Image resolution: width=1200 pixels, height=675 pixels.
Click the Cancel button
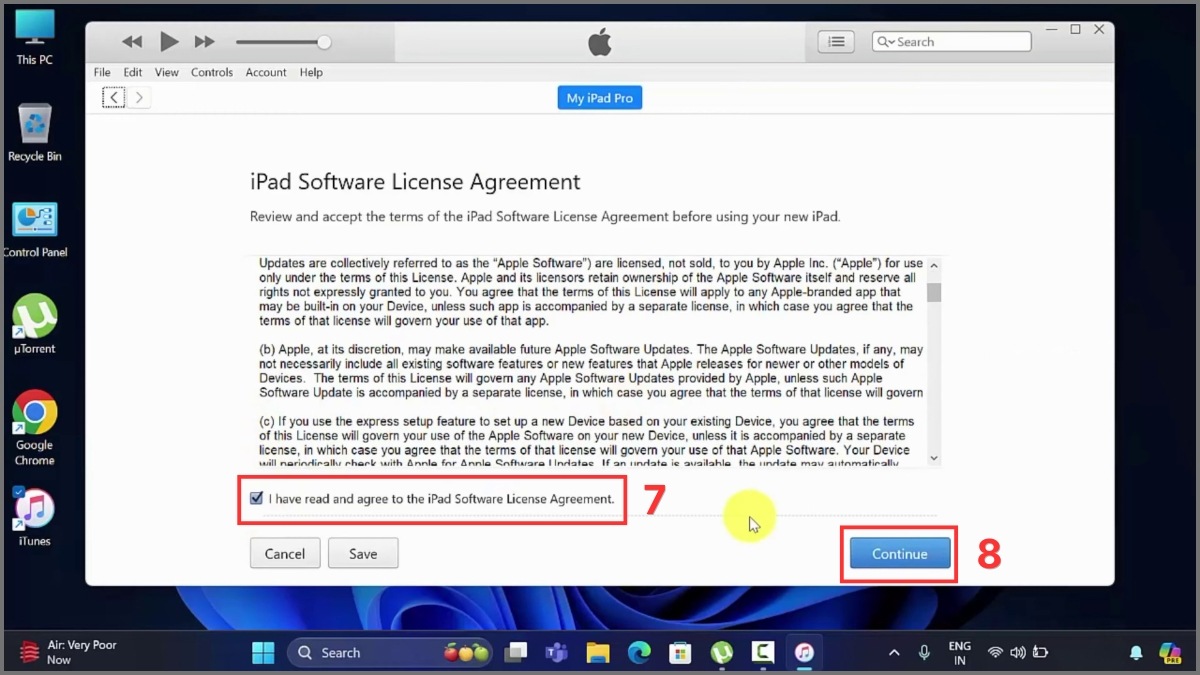(x=285, y=553)
